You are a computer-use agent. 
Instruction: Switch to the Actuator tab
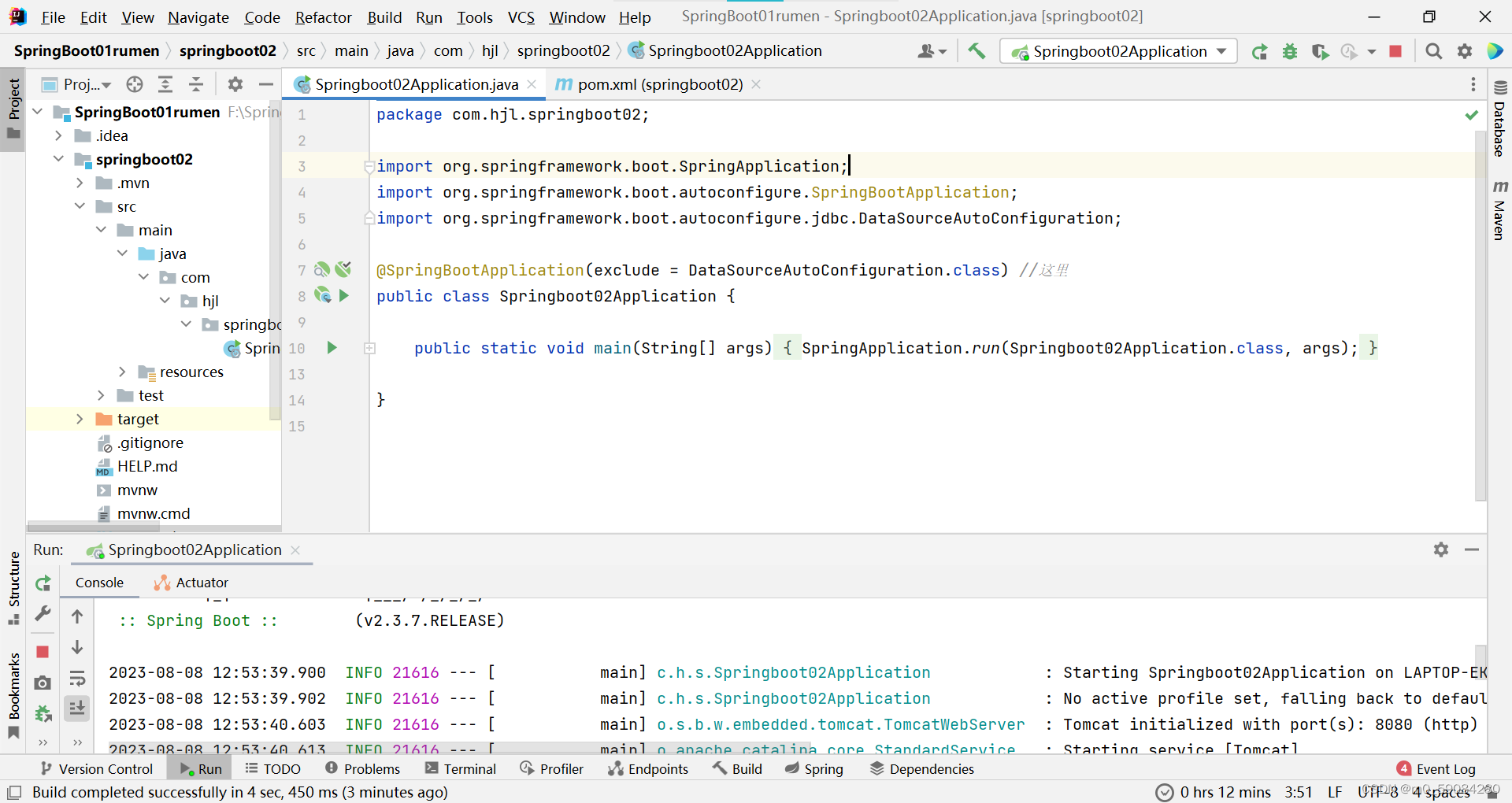click(x=191, y=583)
